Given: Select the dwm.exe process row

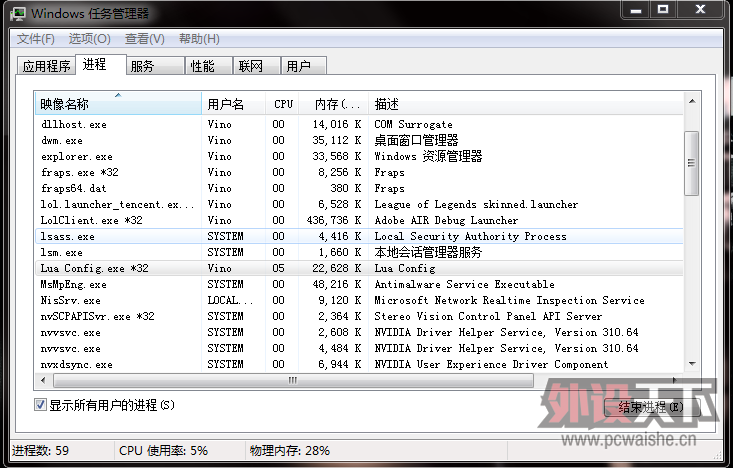Looking at the screenshot, I should coord(359,140).
